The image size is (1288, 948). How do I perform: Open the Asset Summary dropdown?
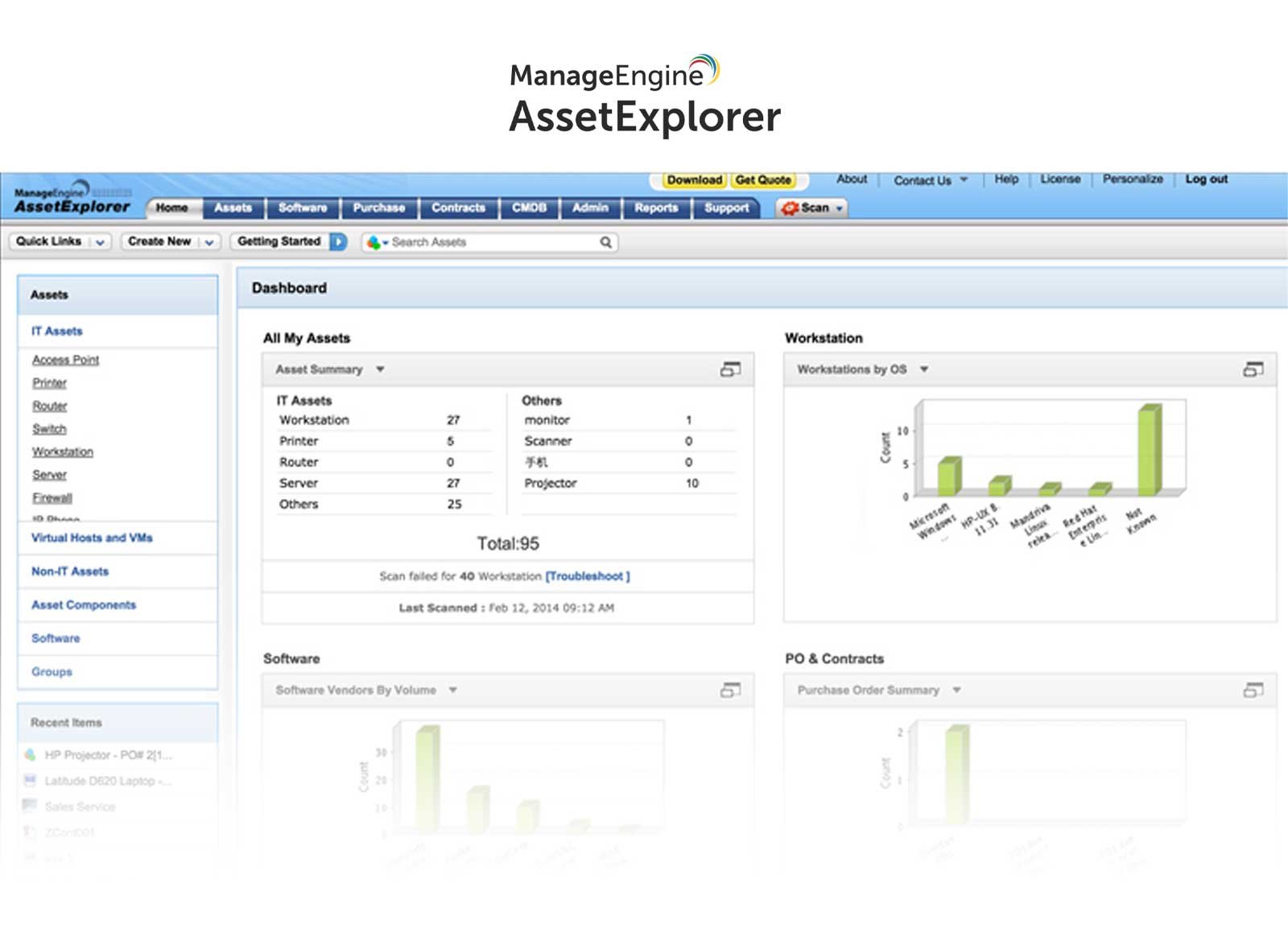click(380, 369)
